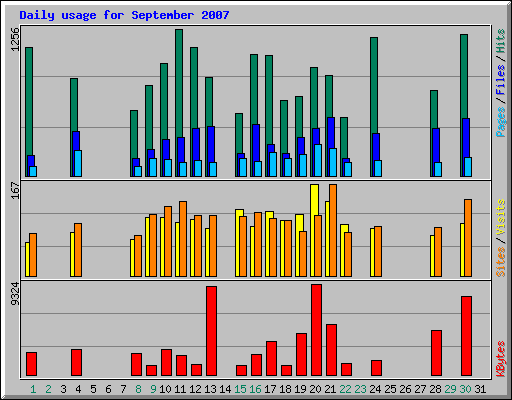This screenshot has width=512, height=400.
Task: Click day label 31 on the axis
Action: 480,389
